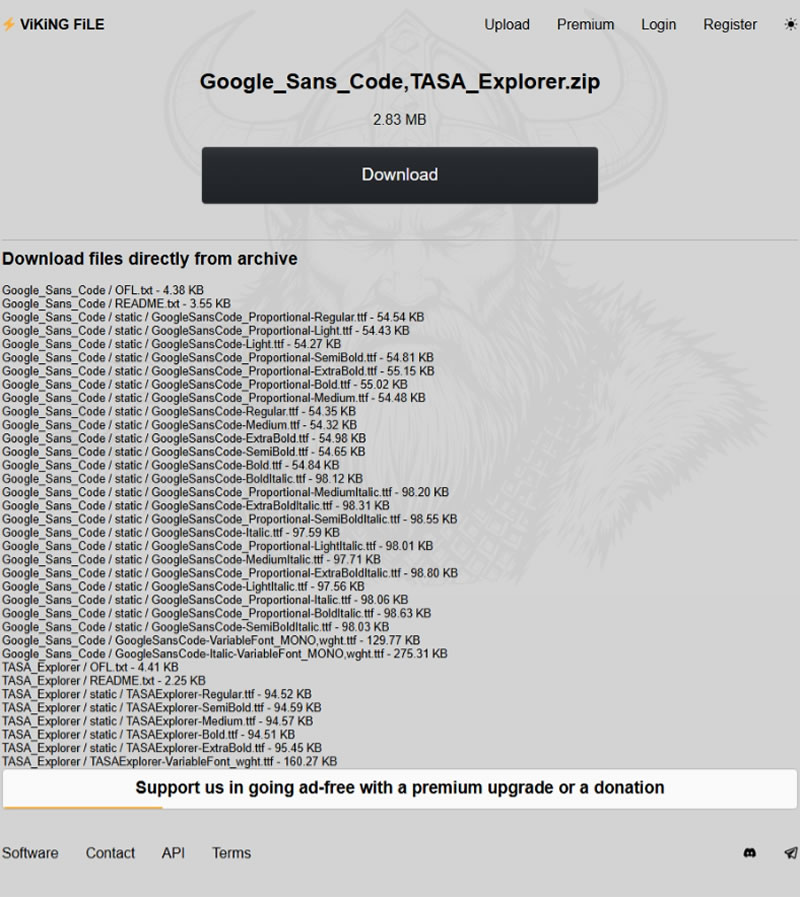This screenshot has width=800, height=898.
Task: Download TASAExplorer-SemiBold.ttf
Action: coord(161,707)
